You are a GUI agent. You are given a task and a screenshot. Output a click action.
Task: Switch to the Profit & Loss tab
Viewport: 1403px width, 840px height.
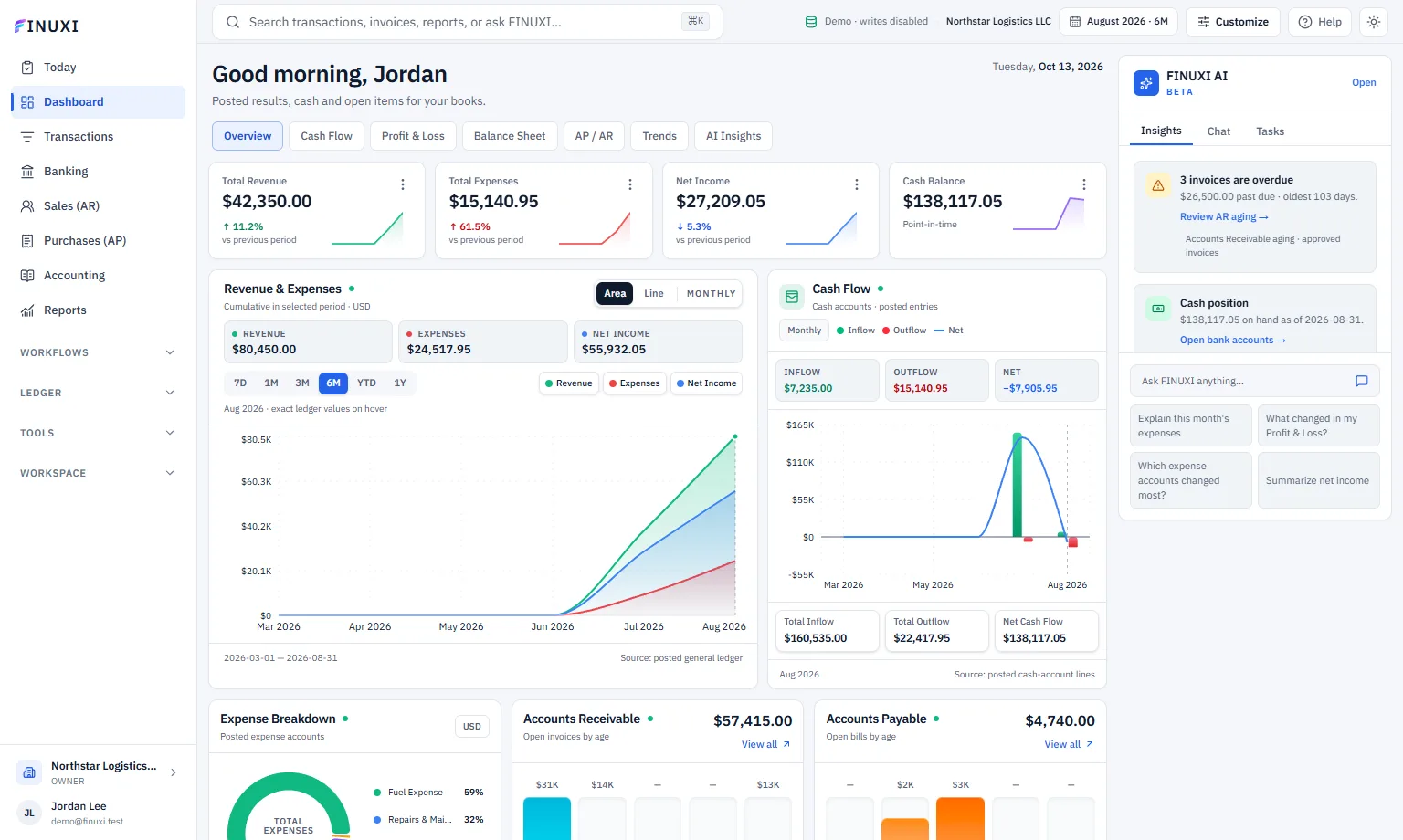click(x=413, y=136)
